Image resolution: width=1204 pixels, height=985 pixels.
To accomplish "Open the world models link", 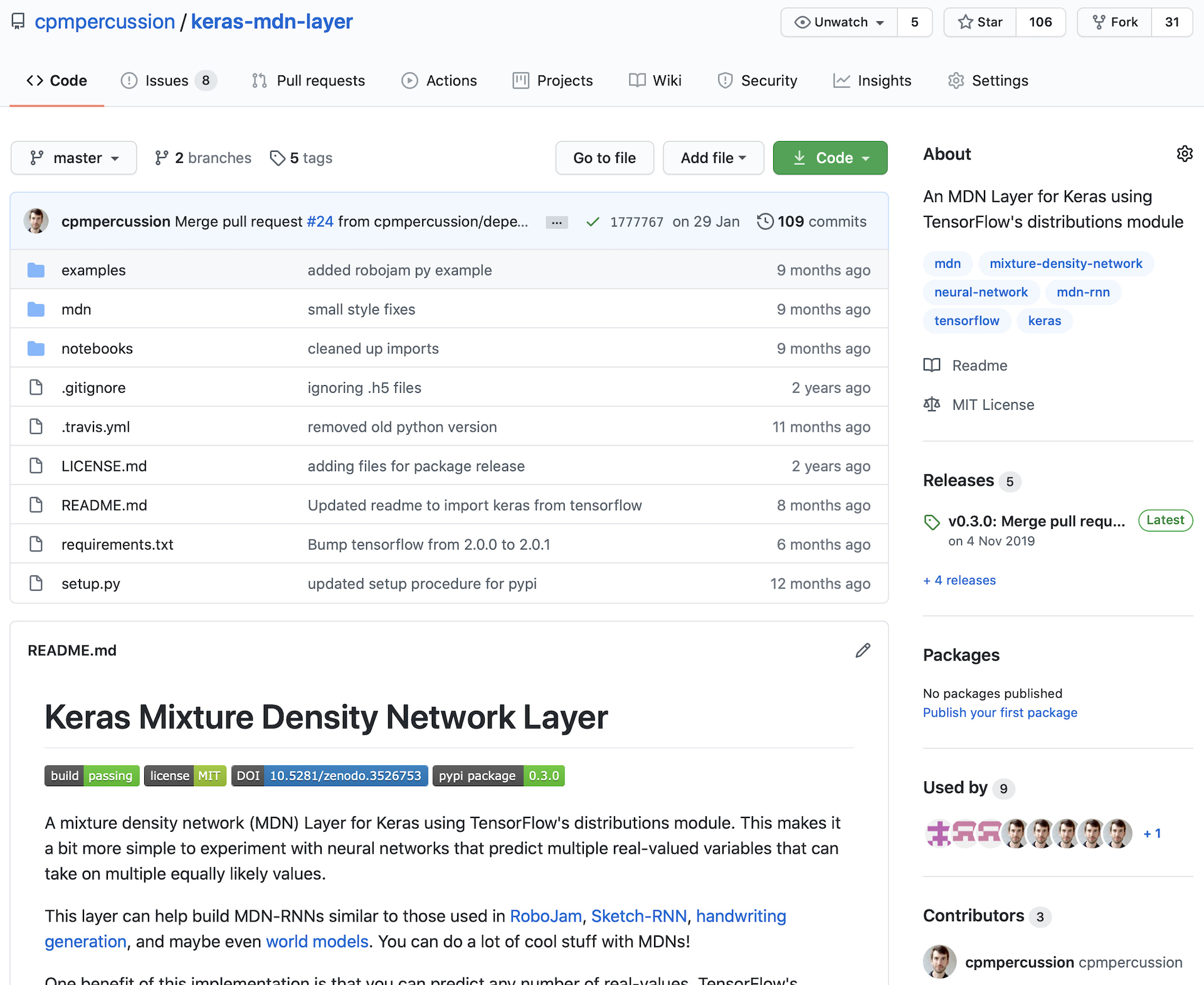I will (x=317, y=942).
